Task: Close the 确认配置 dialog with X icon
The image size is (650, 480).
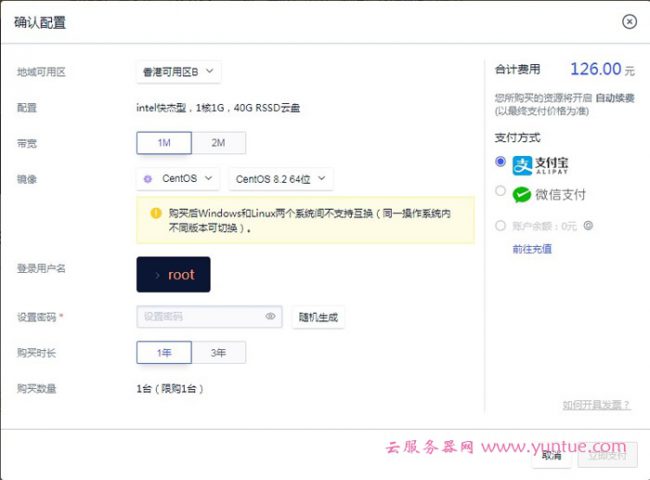Action: pos(629,21)
